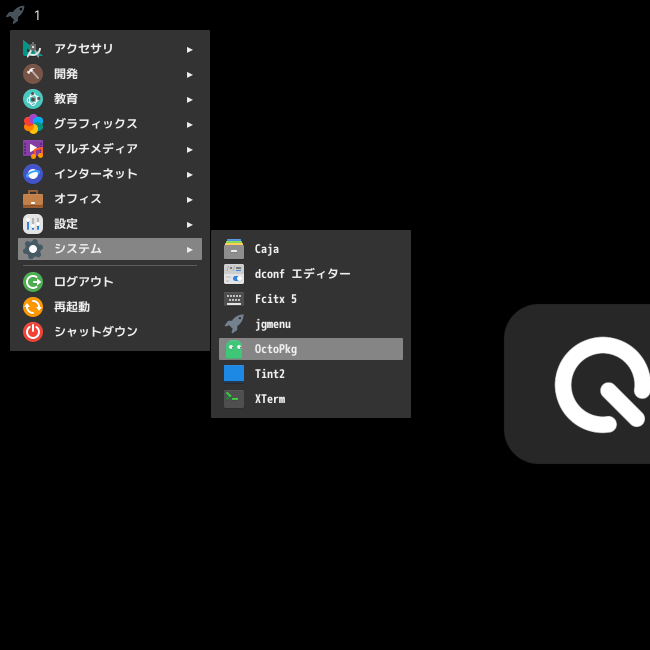Open the 教育 category

[110, 99]
